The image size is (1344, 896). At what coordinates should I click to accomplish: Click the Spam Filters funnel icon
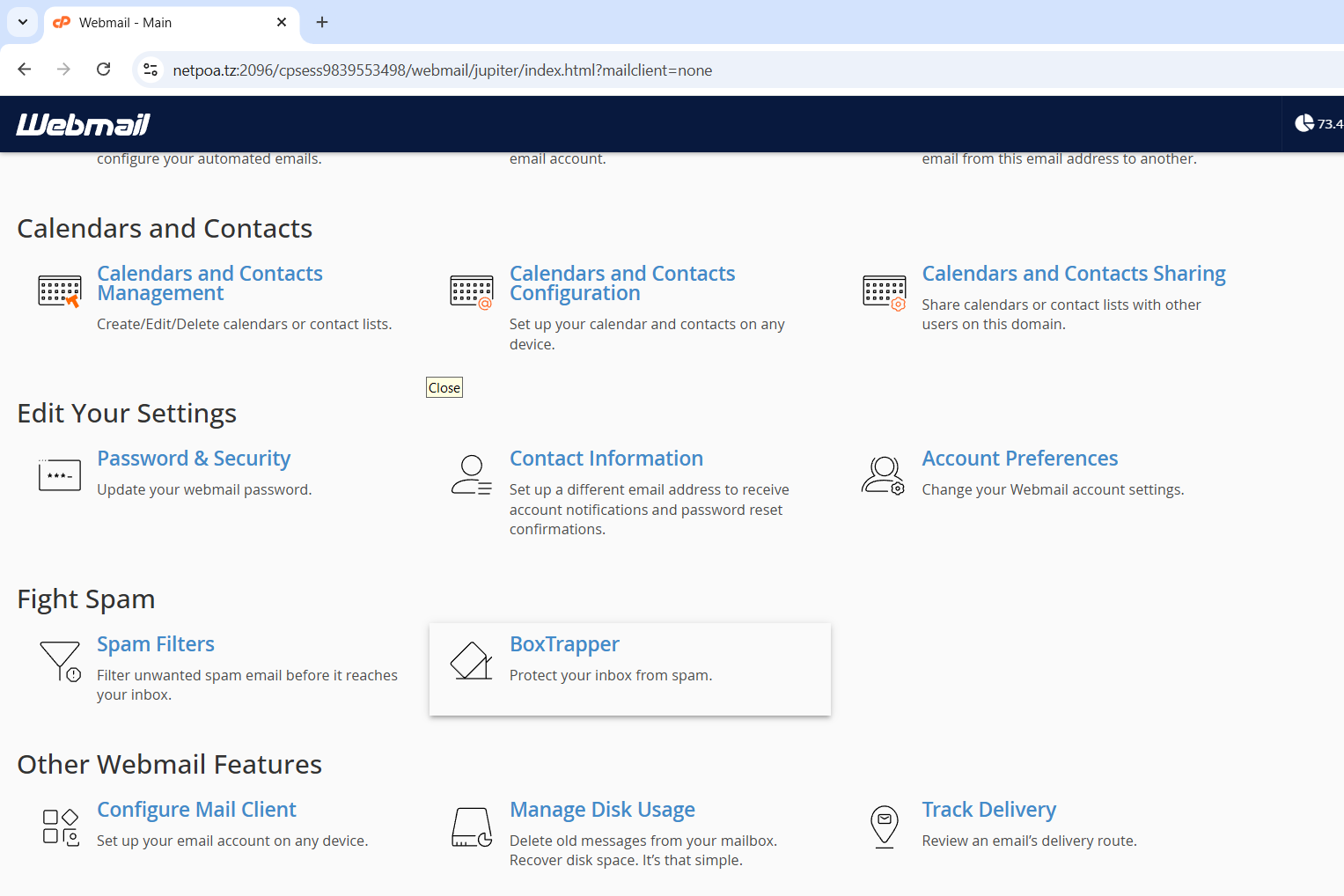[59, 661]
